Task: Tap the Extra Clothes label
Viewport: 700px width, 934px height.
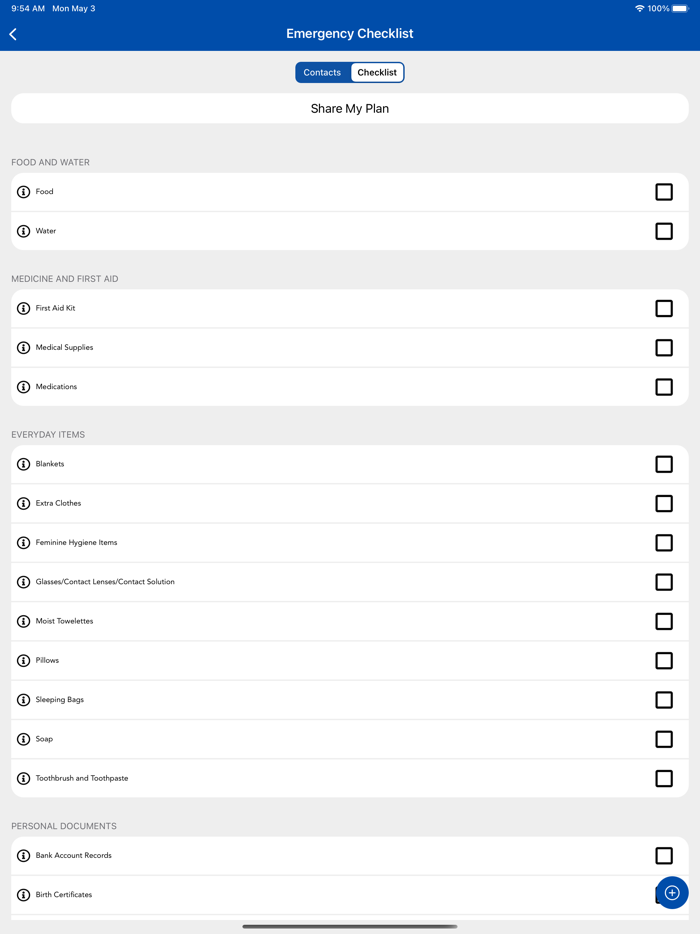Action: tap(58, 503)
